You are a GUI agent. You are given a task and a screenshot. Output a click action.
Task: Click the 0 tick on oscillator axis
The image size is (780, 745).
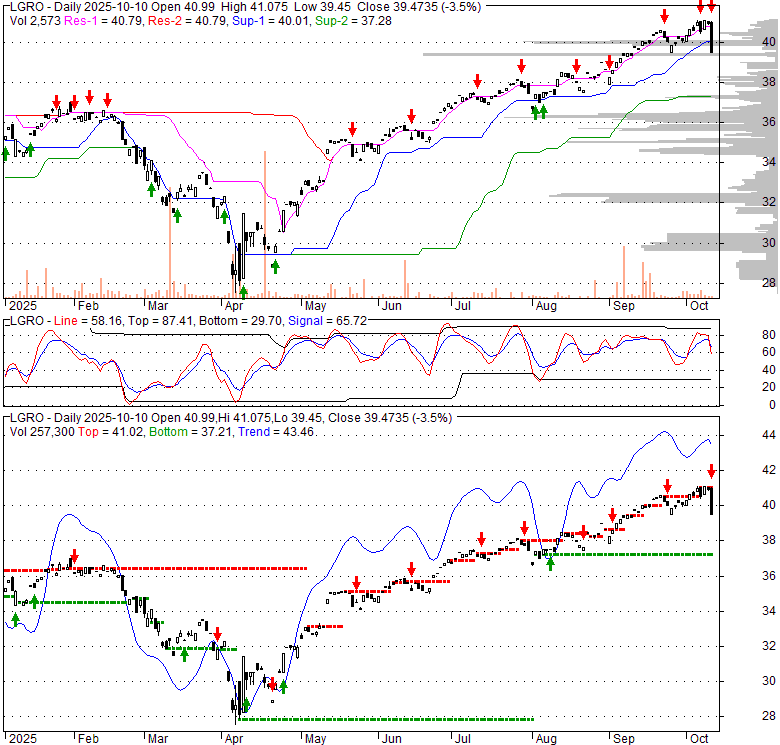(x=773, y=405)
